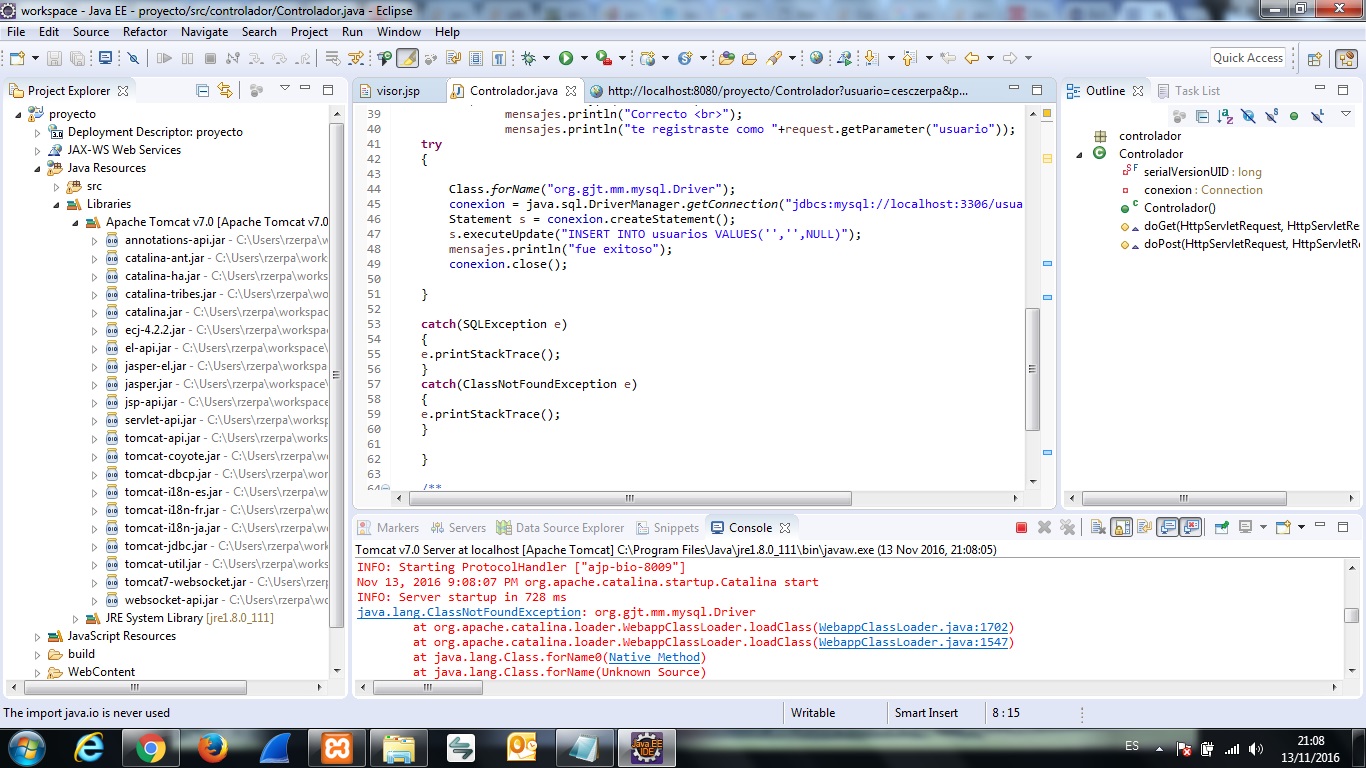This screenshot has width=1366, height=768.
Task: Click the Native Method console link
Action: pyautogui.click(x=654, y=657)
